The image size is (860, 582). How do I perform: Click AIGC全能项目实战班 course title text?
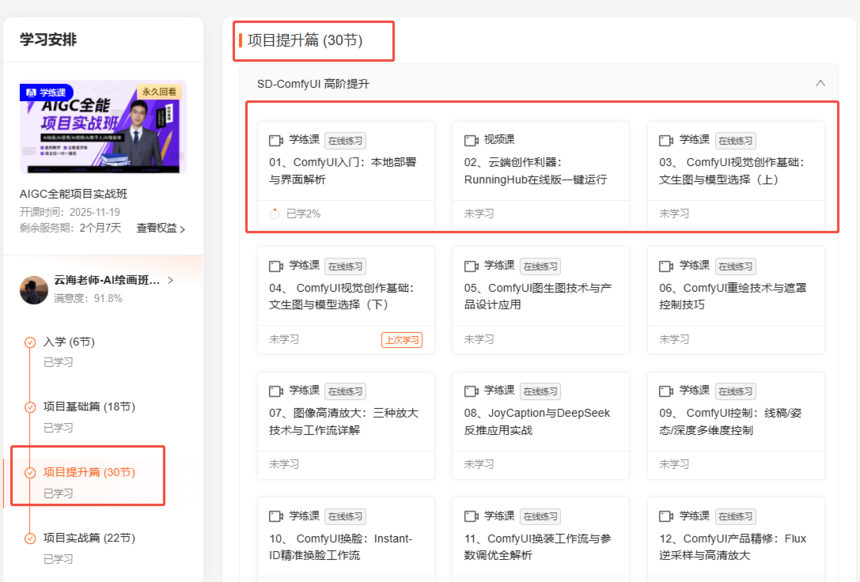pos(73,194)
